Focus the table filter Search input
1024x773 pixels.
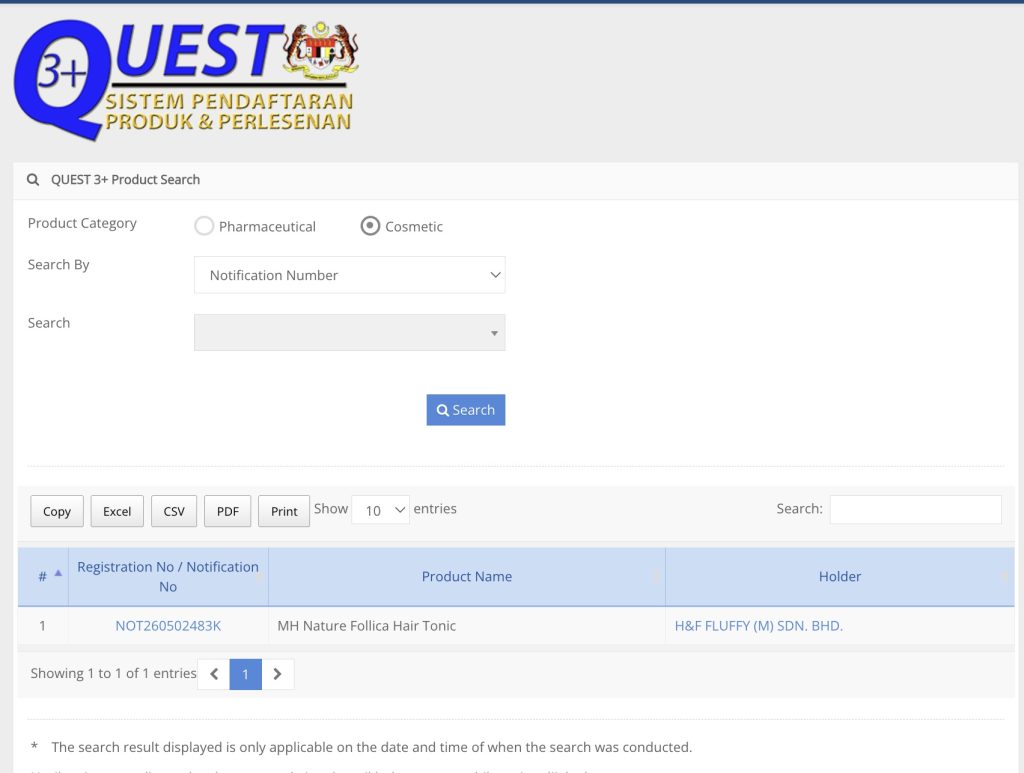coord(916,509)
